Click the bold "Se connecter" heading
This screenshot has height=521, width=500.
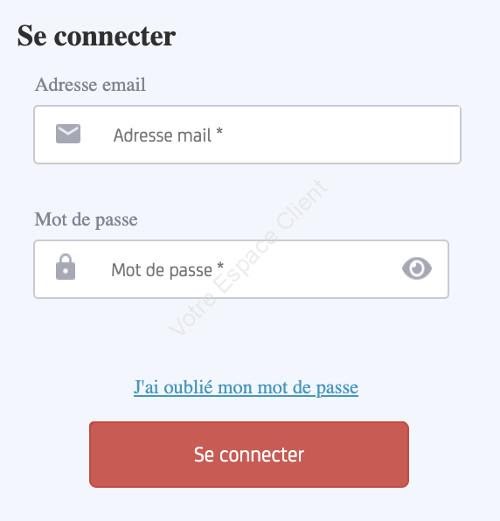(96, 36)
